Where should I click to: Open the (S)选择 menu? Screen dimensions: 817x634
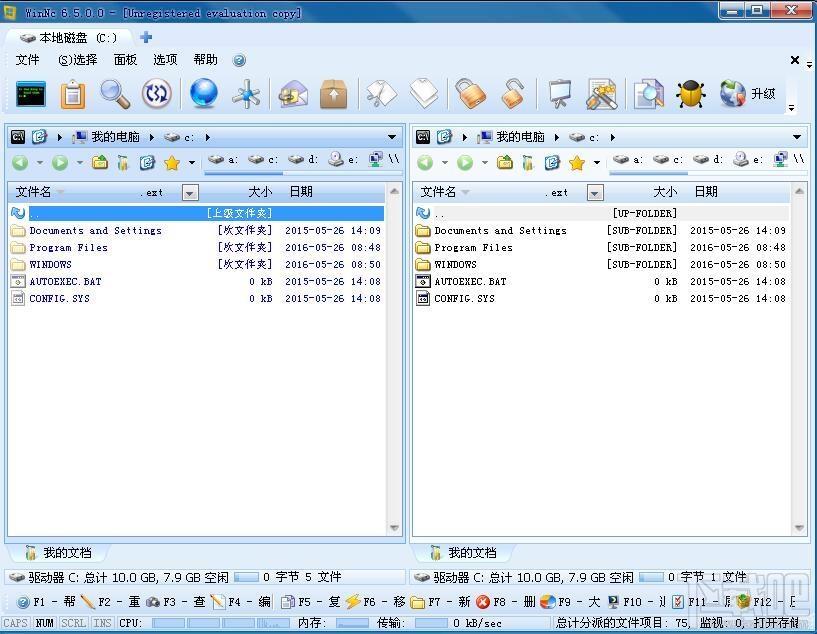pyautogui.click(x=78, y=60)
